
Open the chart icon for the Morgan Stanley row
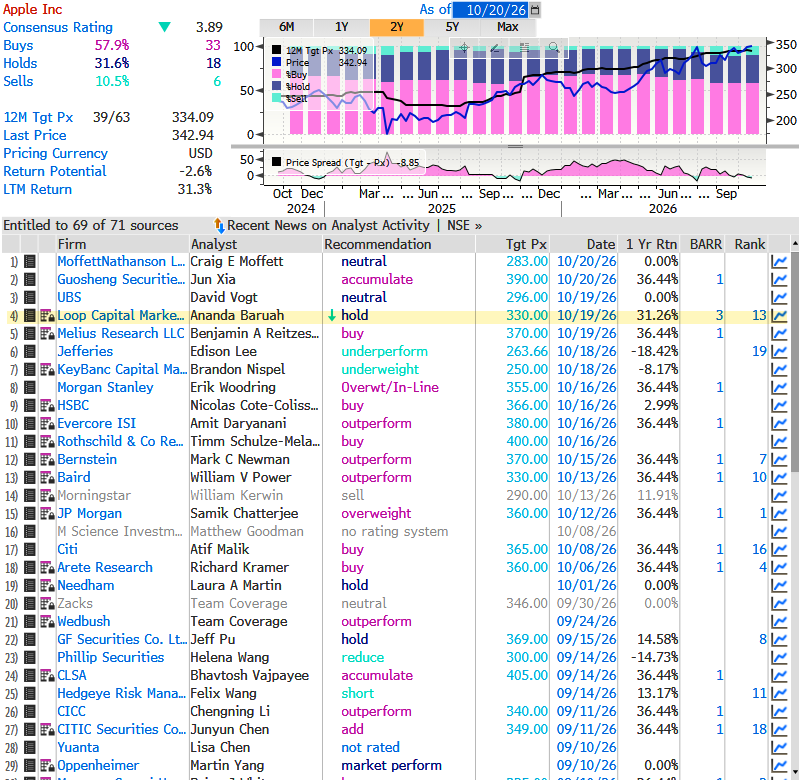(x=779, y=388)
